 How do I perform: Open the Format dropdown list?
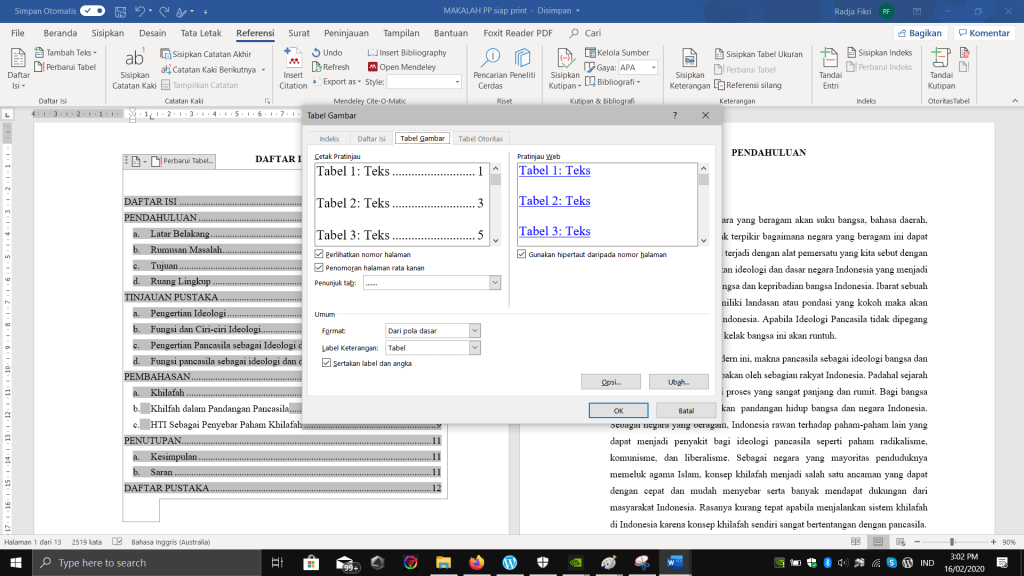click(474, 330)
